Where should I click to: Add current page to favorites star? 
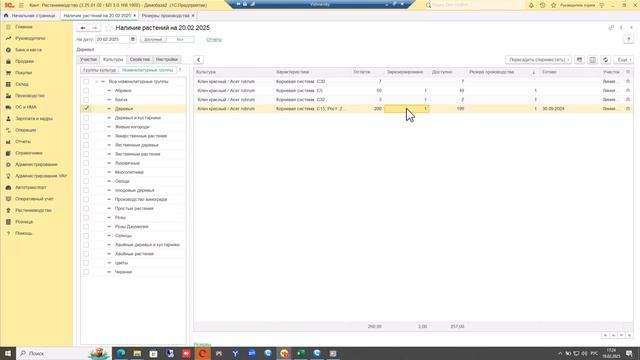coord(108,28)
